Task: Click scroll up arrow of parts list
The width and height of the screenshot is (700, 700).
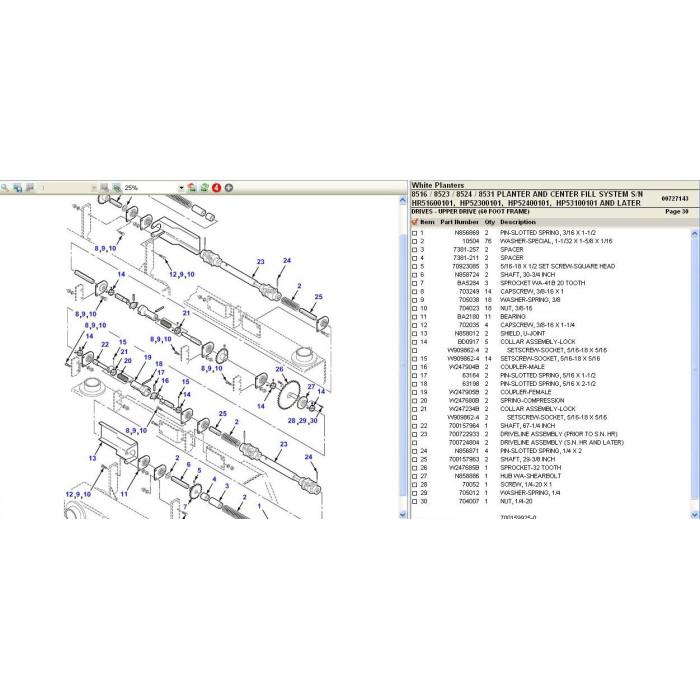Action: 695,233
